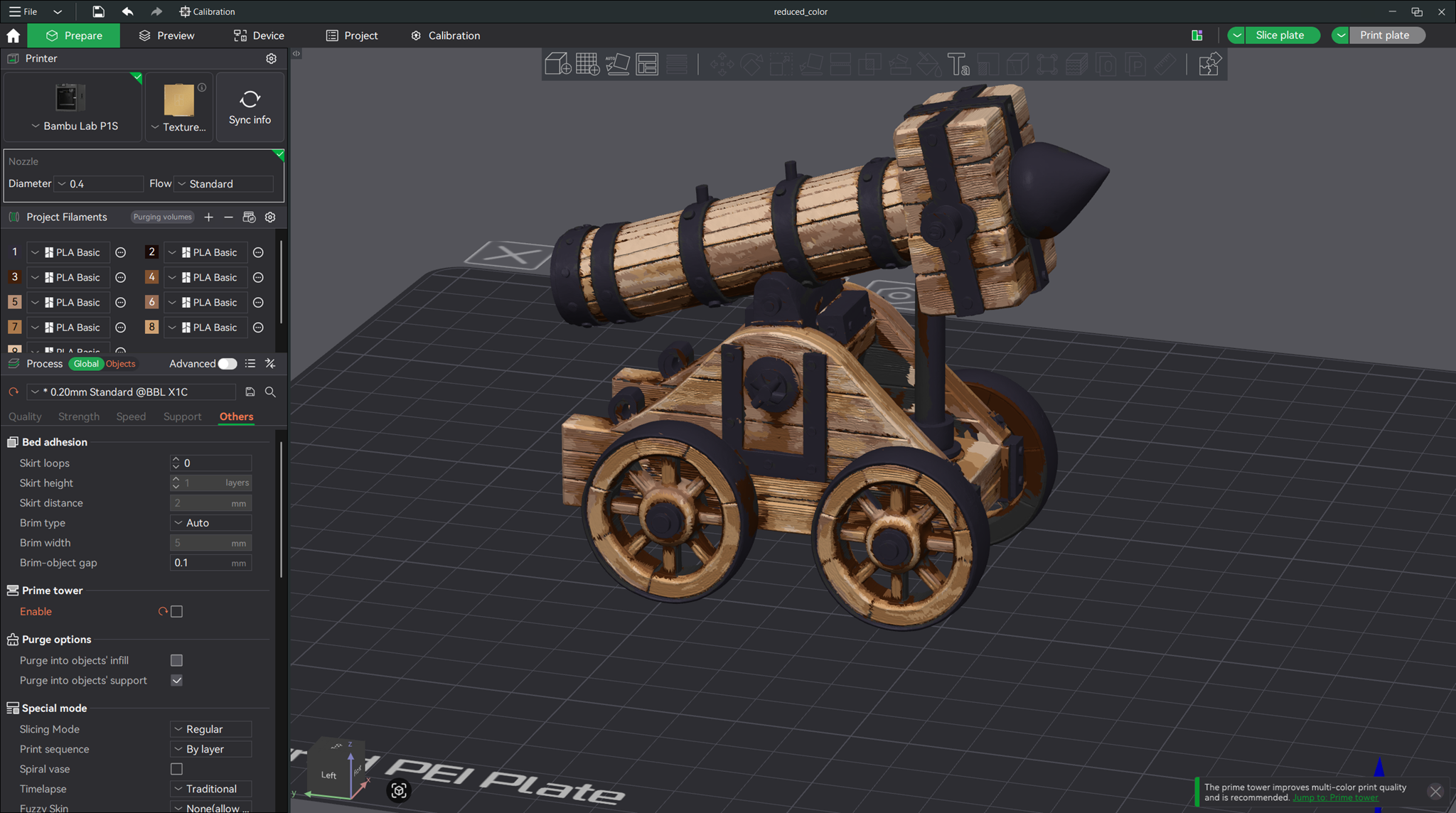Click the Sync info icon
The height and width of the screenshot is (813, 1456).
[250, 99]
